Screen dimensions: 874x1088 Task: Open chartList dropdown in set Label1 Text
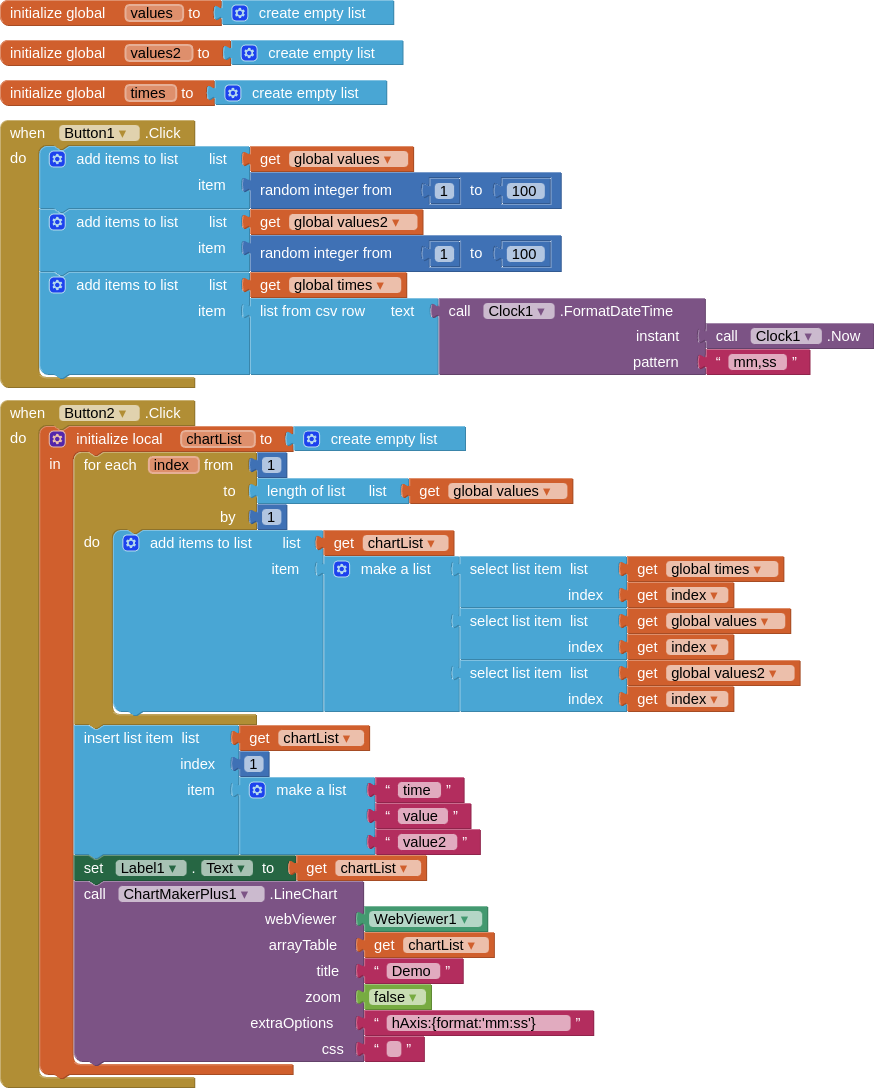coord(378,868)
